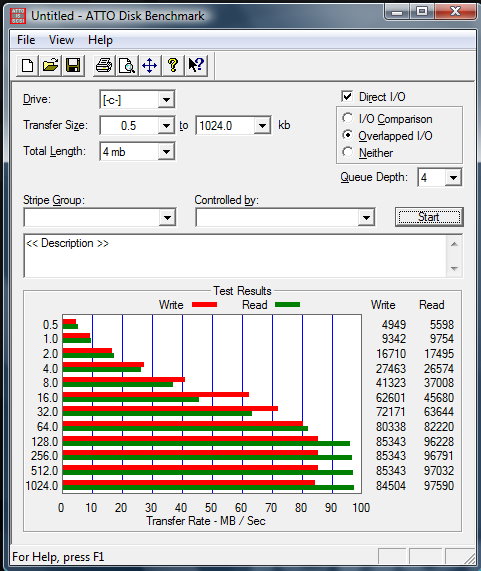
Task: Open Print Preview from the toolbar
Action: (x=127, y=66)
